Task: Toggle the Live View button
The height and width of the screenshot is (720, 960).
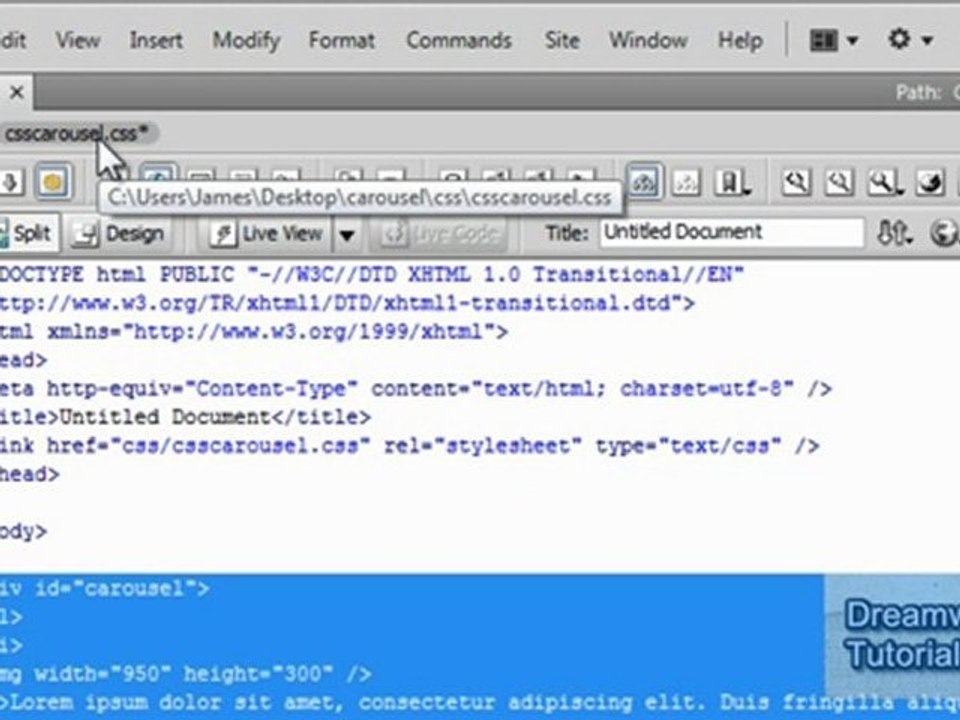Action: 266,233
